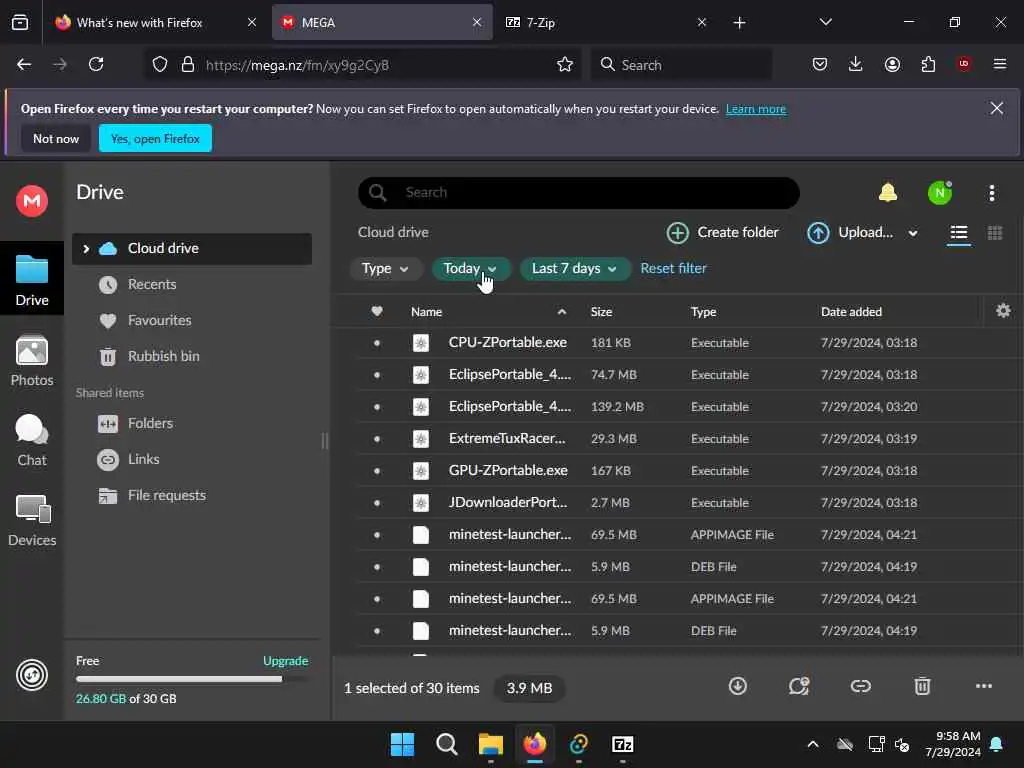Screen dimensions: 1024x768
Task: Click Create folder button
Action: tap(722, 232)
